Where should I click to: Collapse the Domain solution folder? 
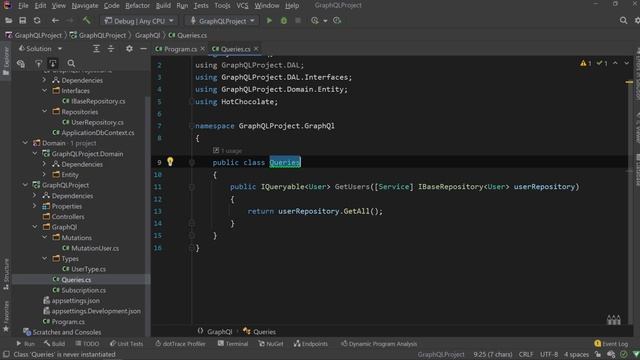click(25, 143)
